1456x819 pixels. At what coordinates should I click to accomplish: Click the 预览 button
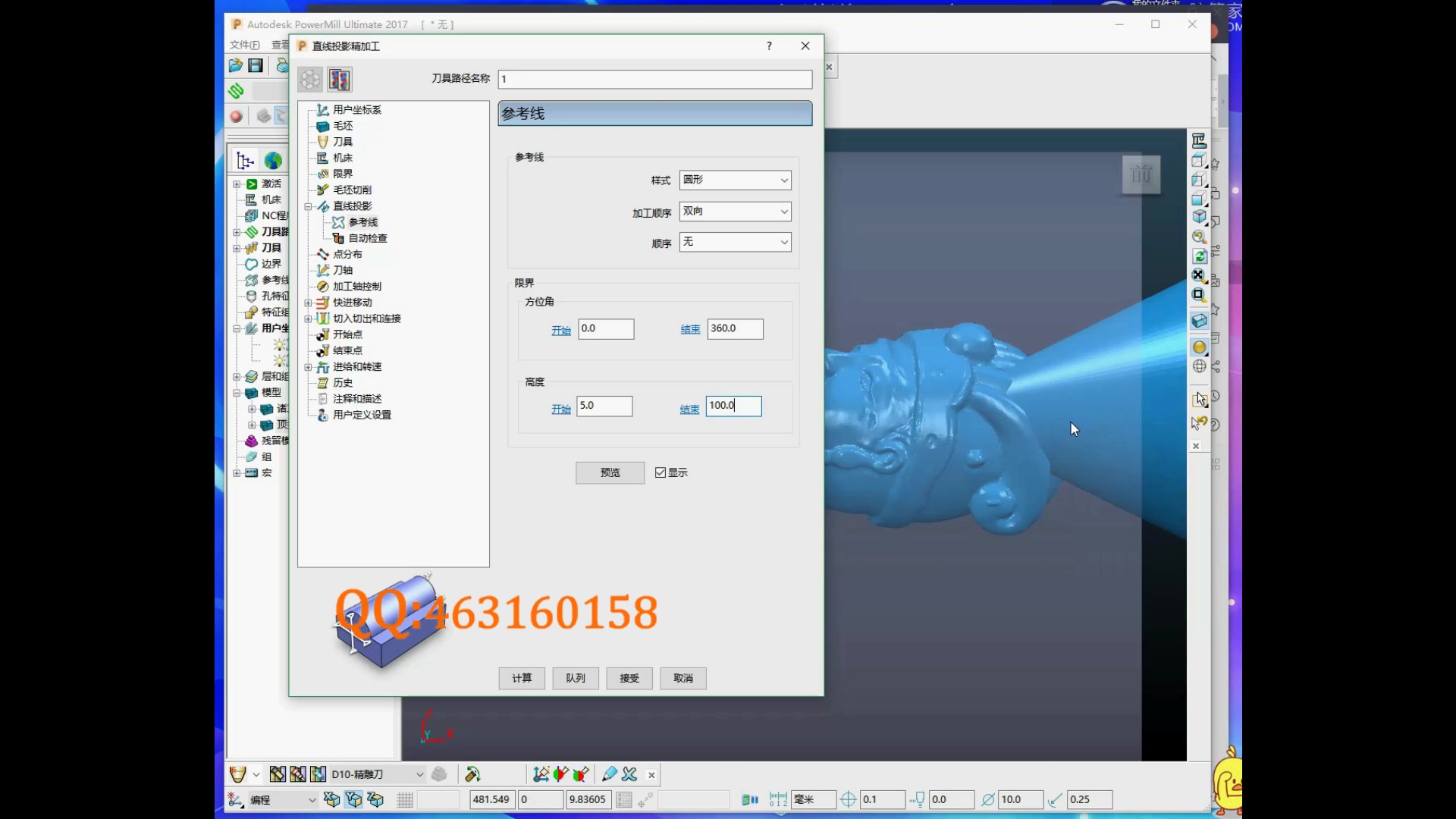610,472
